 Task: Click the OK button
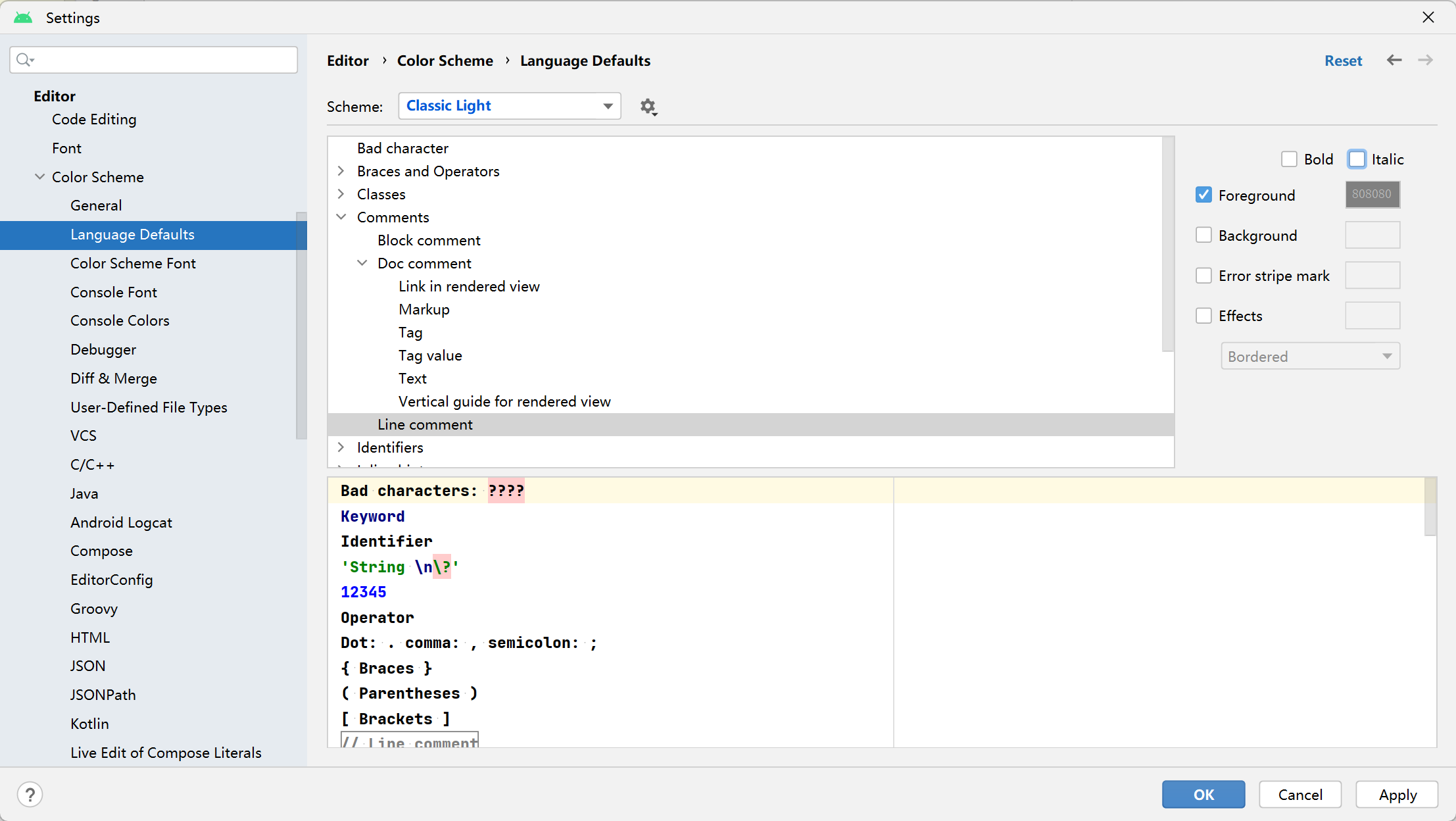pos(1203,794)
